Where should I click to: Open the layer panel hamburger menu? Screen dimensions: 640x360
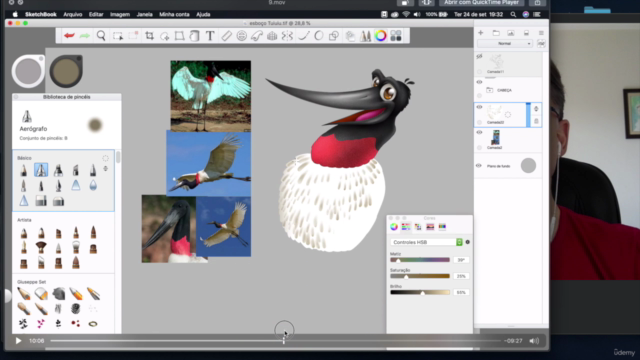541,33
